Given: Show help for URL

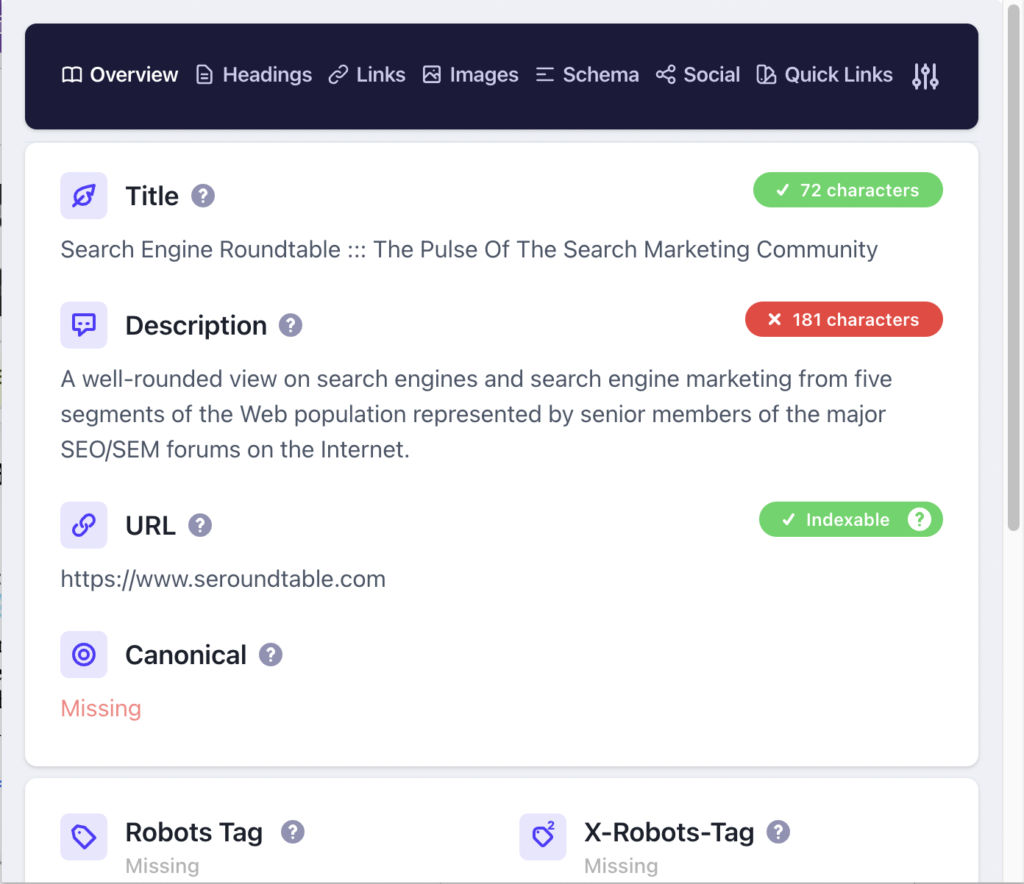Looking at the screenshot, I should click(200, 525).
